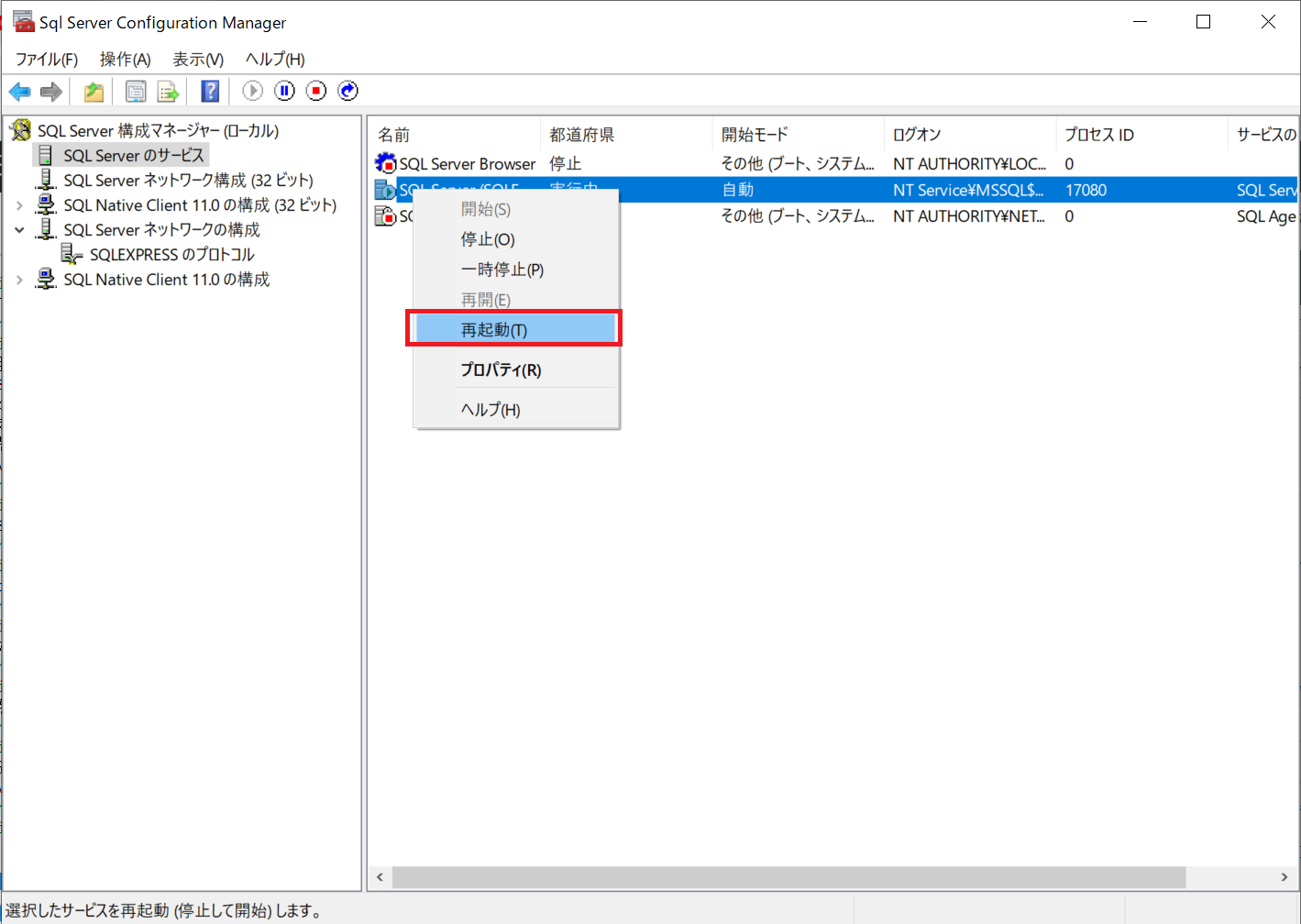
Task: Pause service with the pause toolbar icon
Action: [x=284, y=91]
